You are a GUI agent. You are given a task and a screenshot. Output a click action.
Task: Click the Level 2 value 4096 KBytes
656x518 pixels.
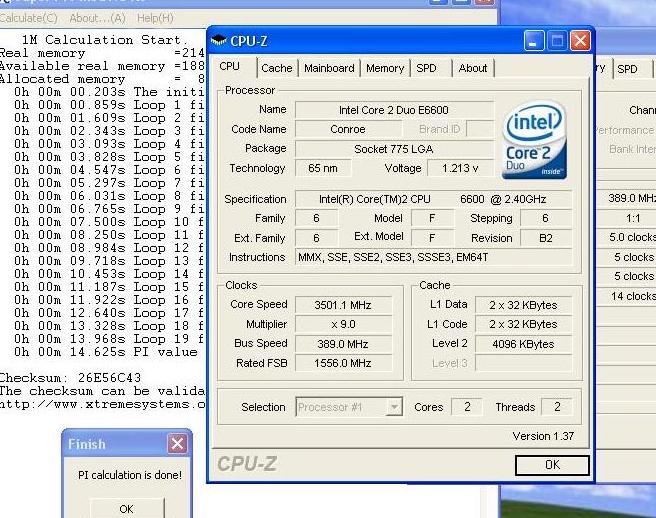click(523, 344)
